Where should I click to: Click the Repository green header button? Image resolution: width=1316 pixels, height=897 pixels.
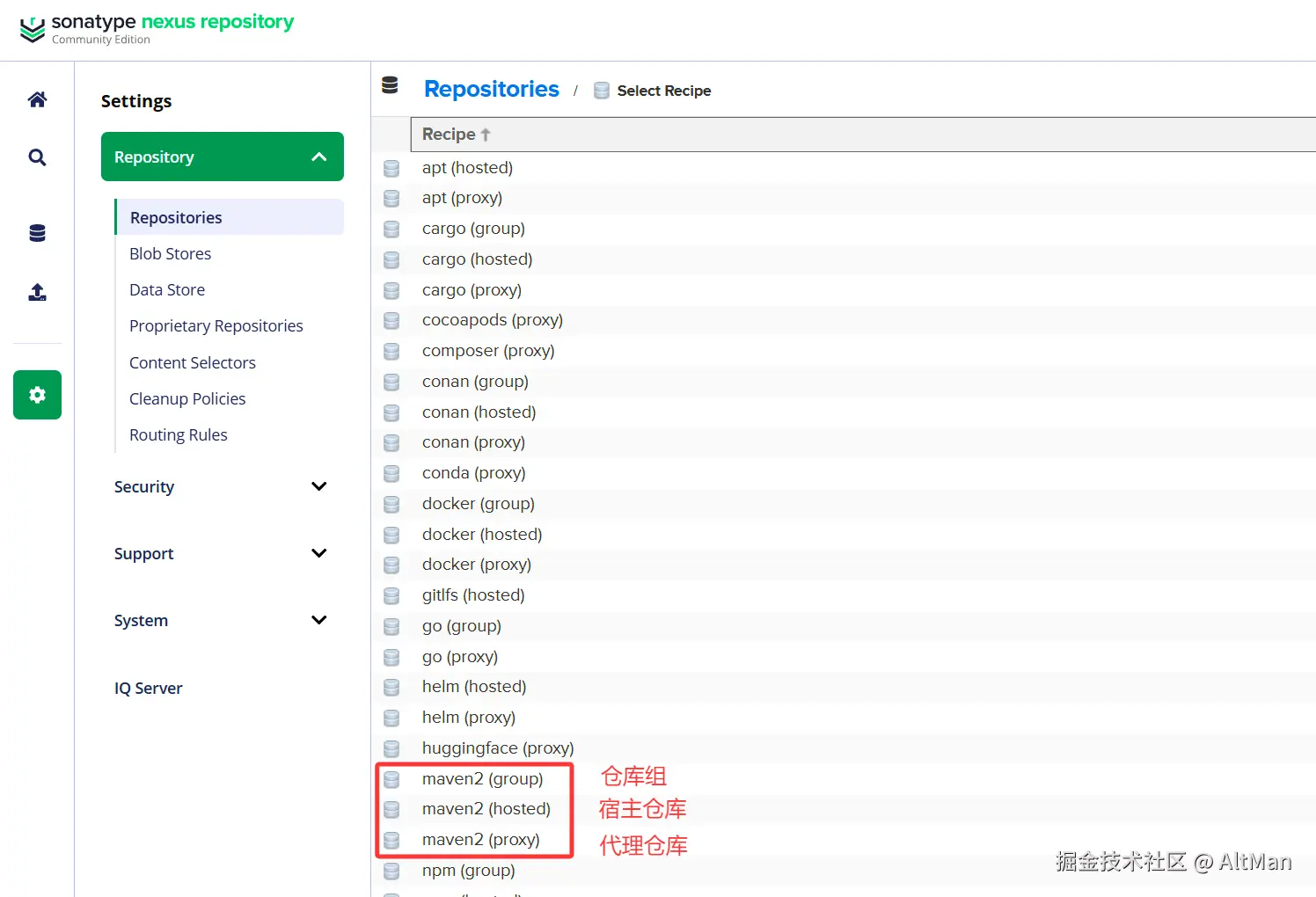223,157
